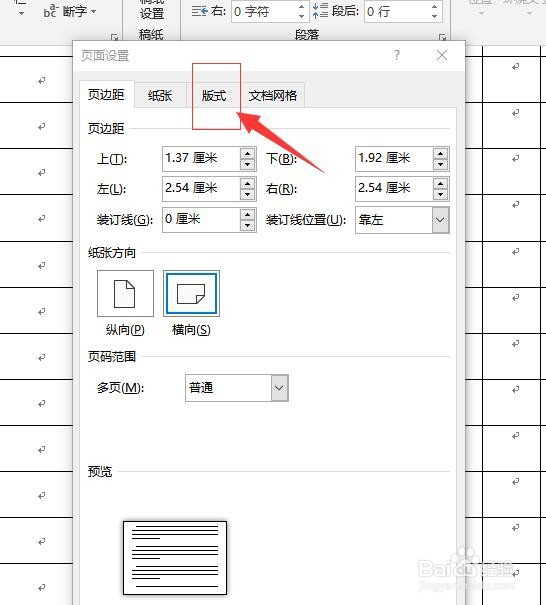Click the 上 margin input field
The height and width of the screenshot is (605, 546).
[201, 159]
